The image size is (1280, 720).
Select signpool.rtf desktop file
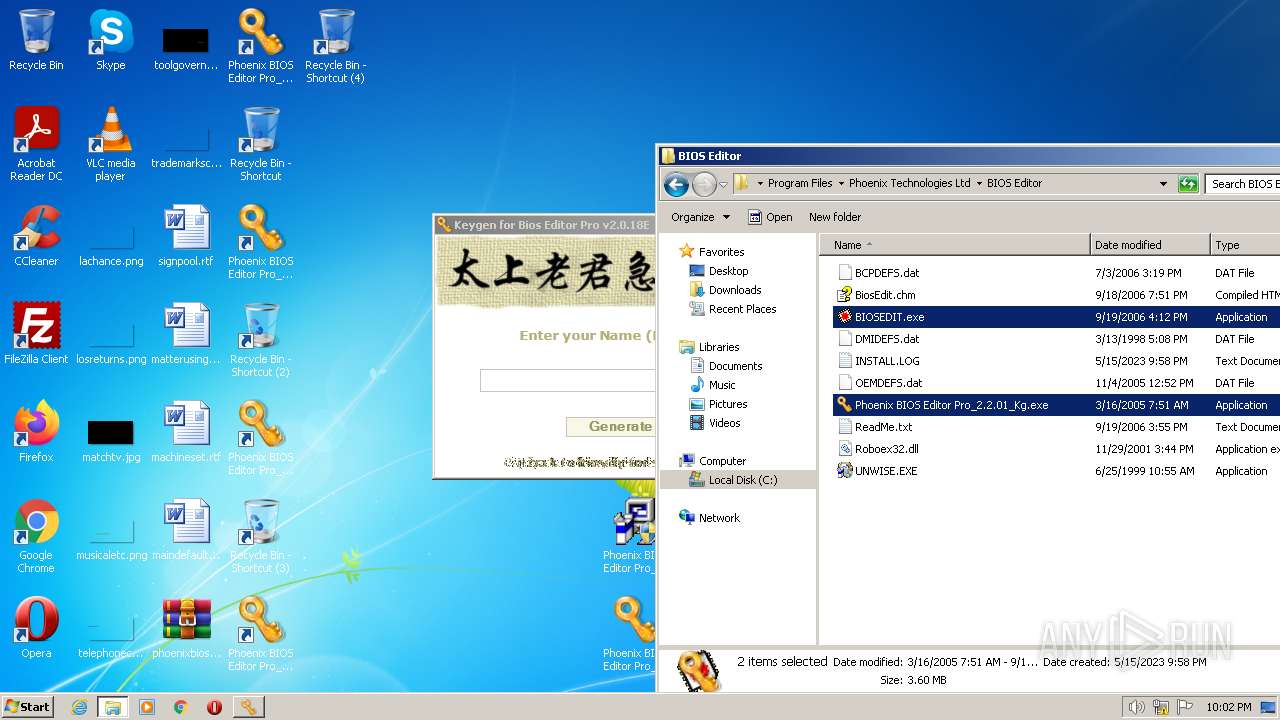pos(186,236)
